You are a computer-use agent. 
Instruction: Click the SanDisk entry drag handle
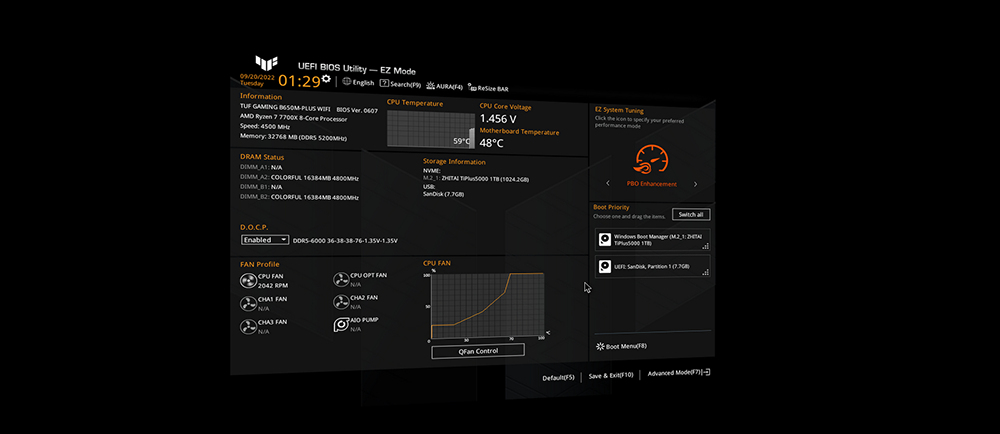click(705, 273)
